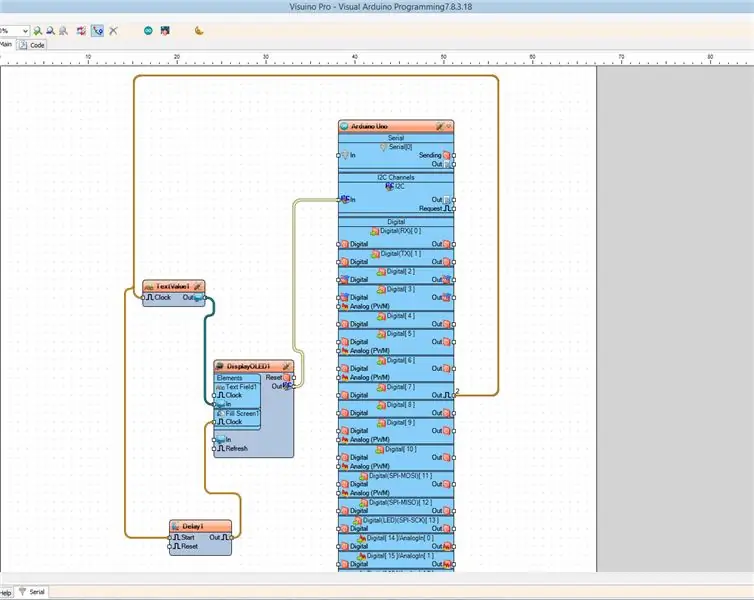This screenshot has width=754, height=600.
Task: Click the board upload icon next to Arduino icon
Action: pos(165,31)
